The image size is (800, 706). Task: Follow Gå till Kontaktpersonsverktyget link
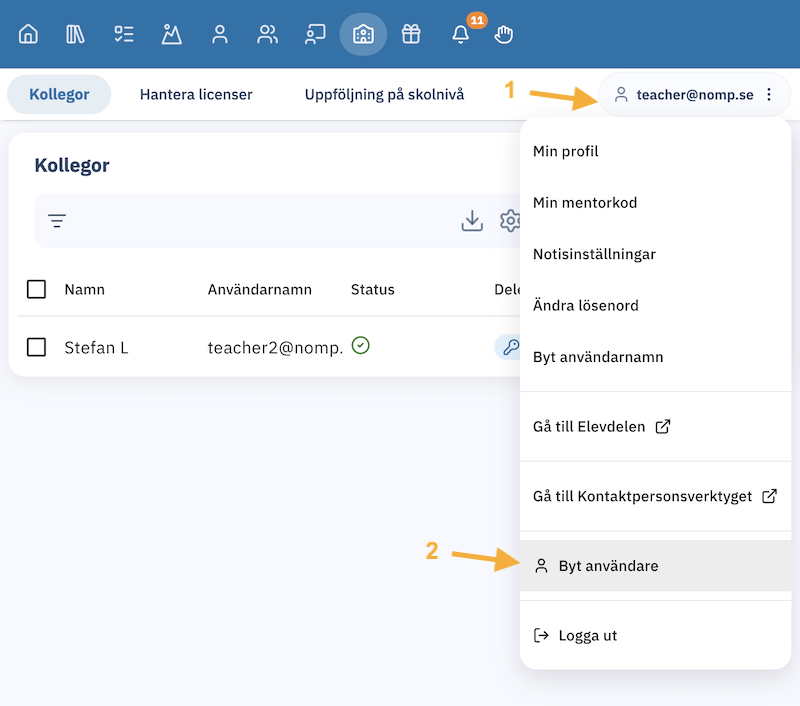[655, 496]
